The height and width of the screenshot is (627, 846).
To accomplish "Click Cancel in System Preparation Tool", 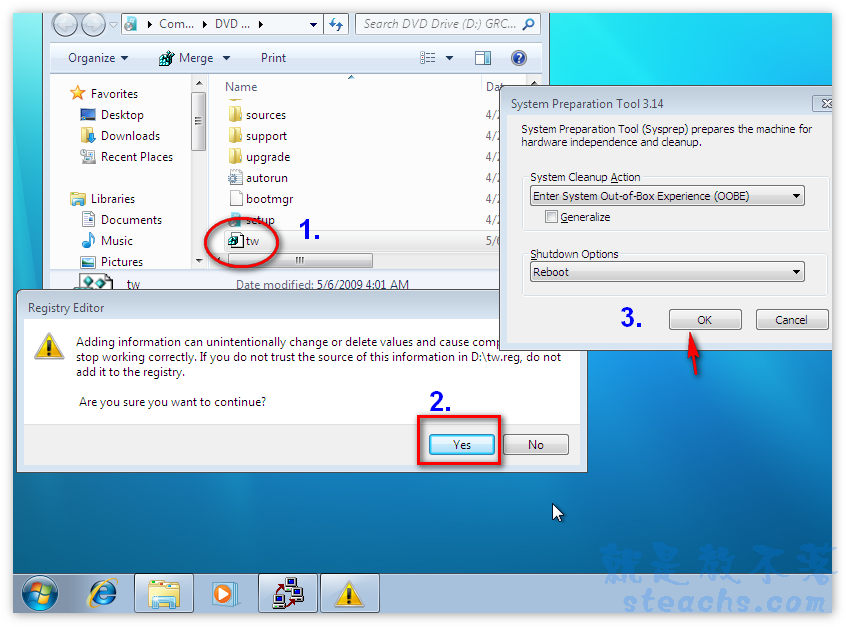I will pyautogui.click(x=792, y=319).
